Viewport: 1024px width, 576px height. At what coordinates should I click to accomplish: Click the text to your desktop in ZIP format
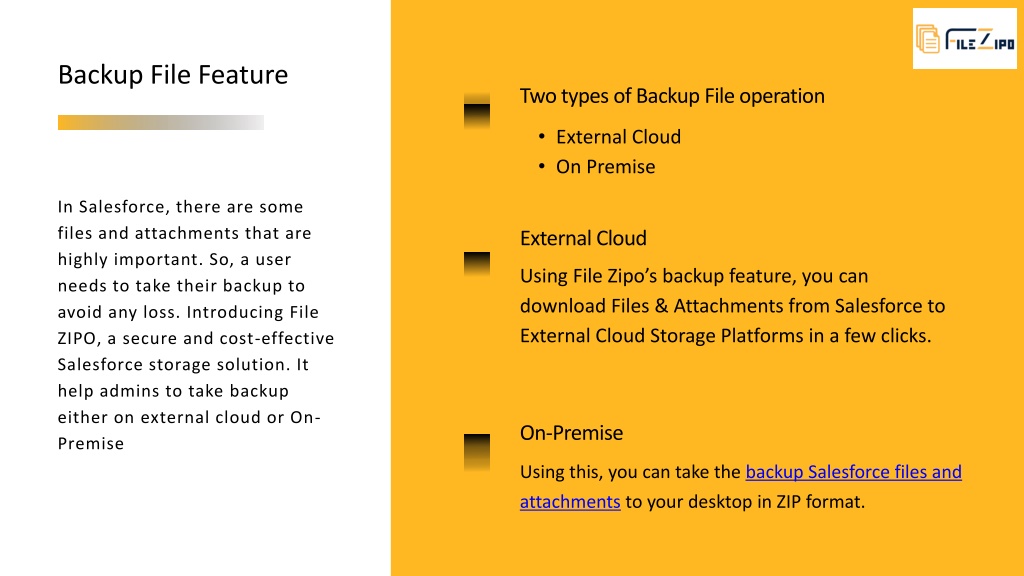[x=745, y=502]
